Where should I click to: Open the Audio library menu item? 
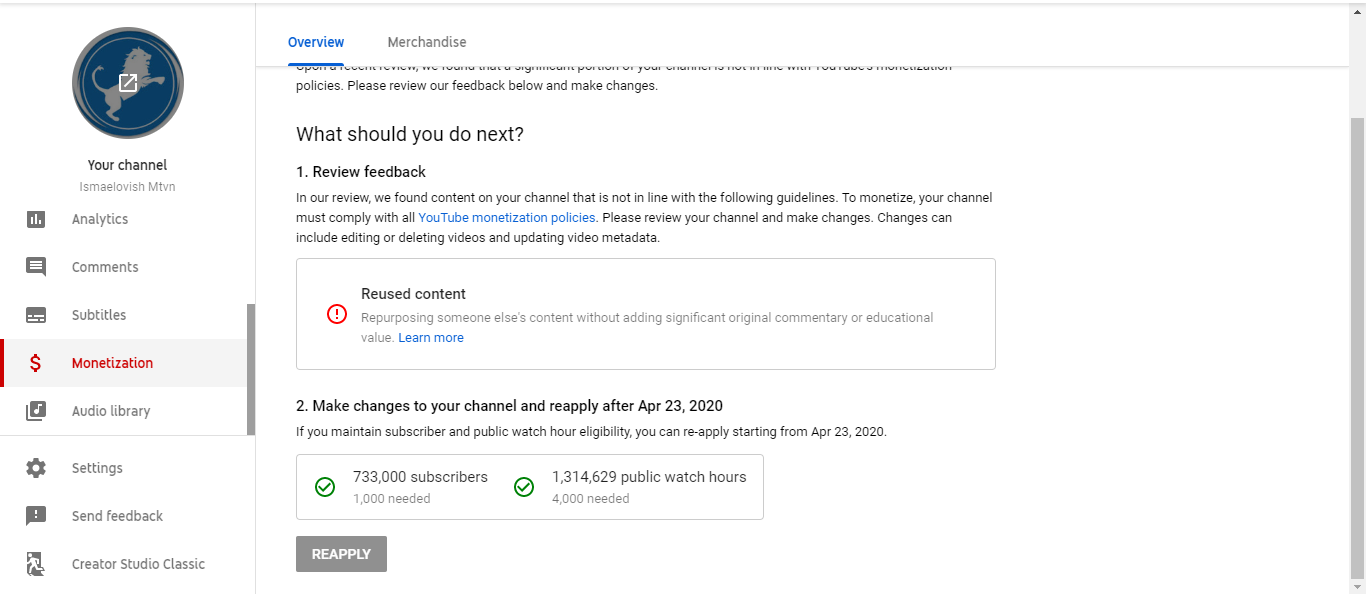coord(111,411)
